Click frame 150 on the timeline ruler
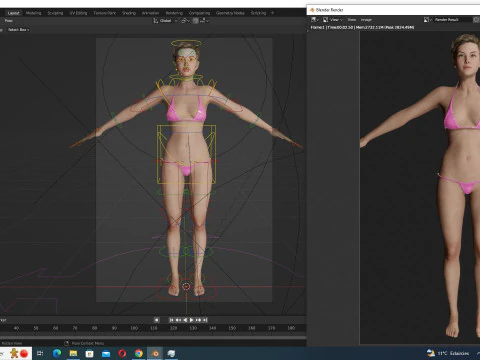The height and width of the screenshot is (360, 480). [232, 328]
